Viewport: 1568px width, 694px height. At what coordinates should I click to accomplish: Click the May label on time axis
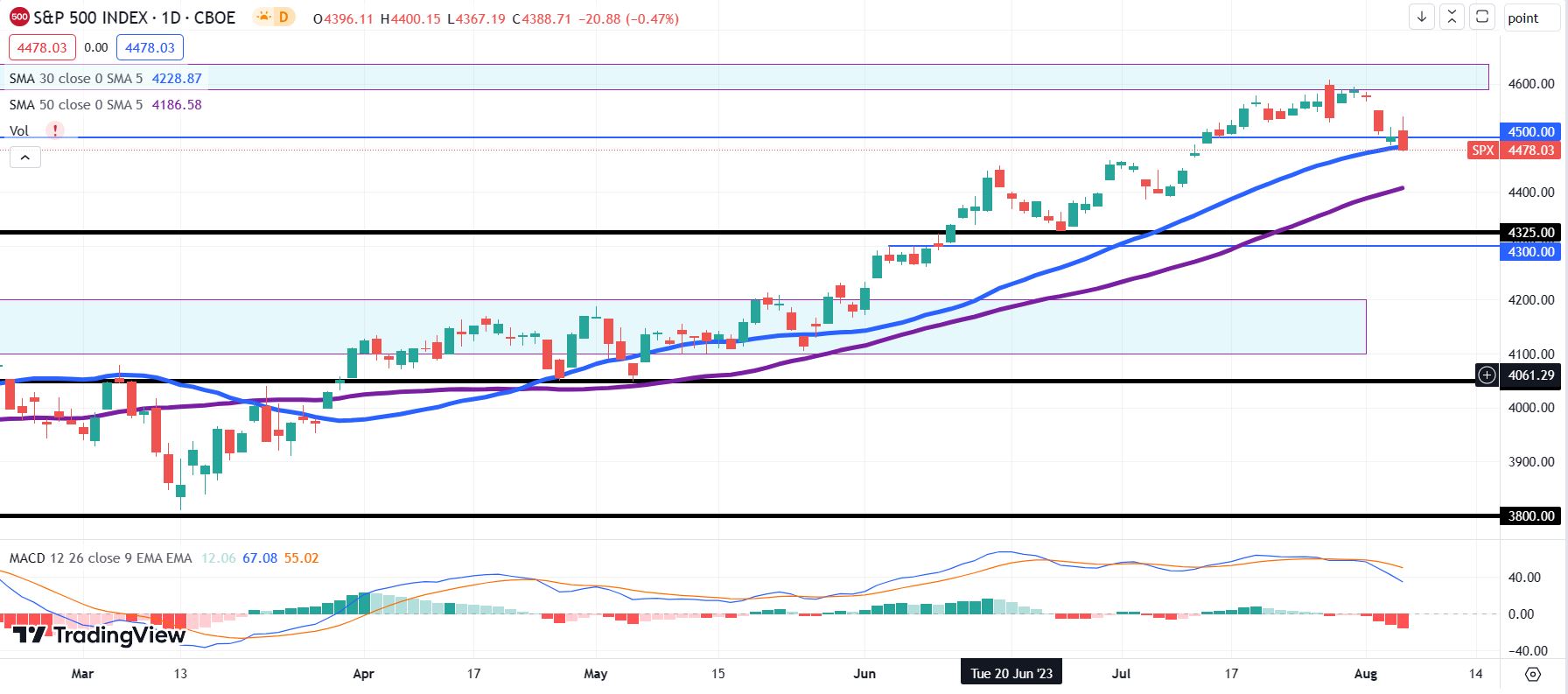click(596, 673)
